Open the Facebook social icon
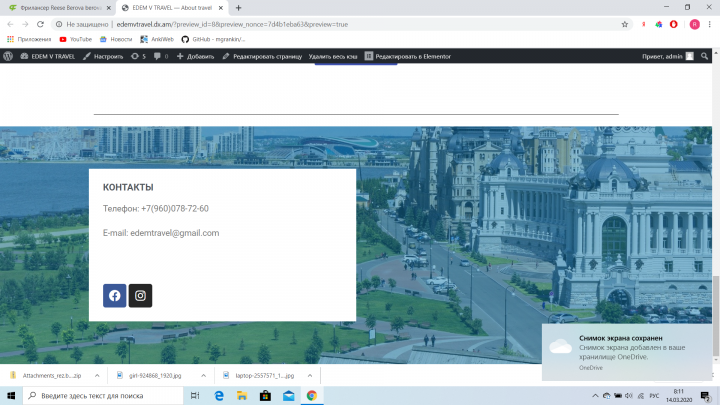The image size is (720, 405). (x=114, y=296)
